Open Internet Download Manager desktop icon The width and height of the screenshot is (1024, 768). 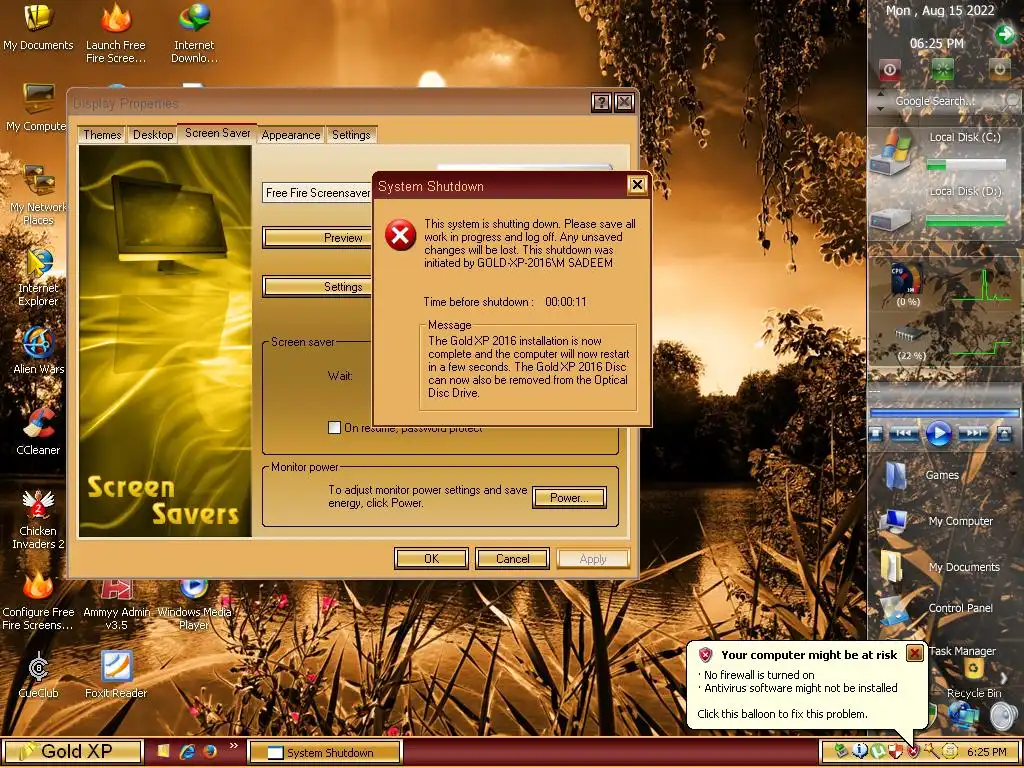tap(194, 33)
